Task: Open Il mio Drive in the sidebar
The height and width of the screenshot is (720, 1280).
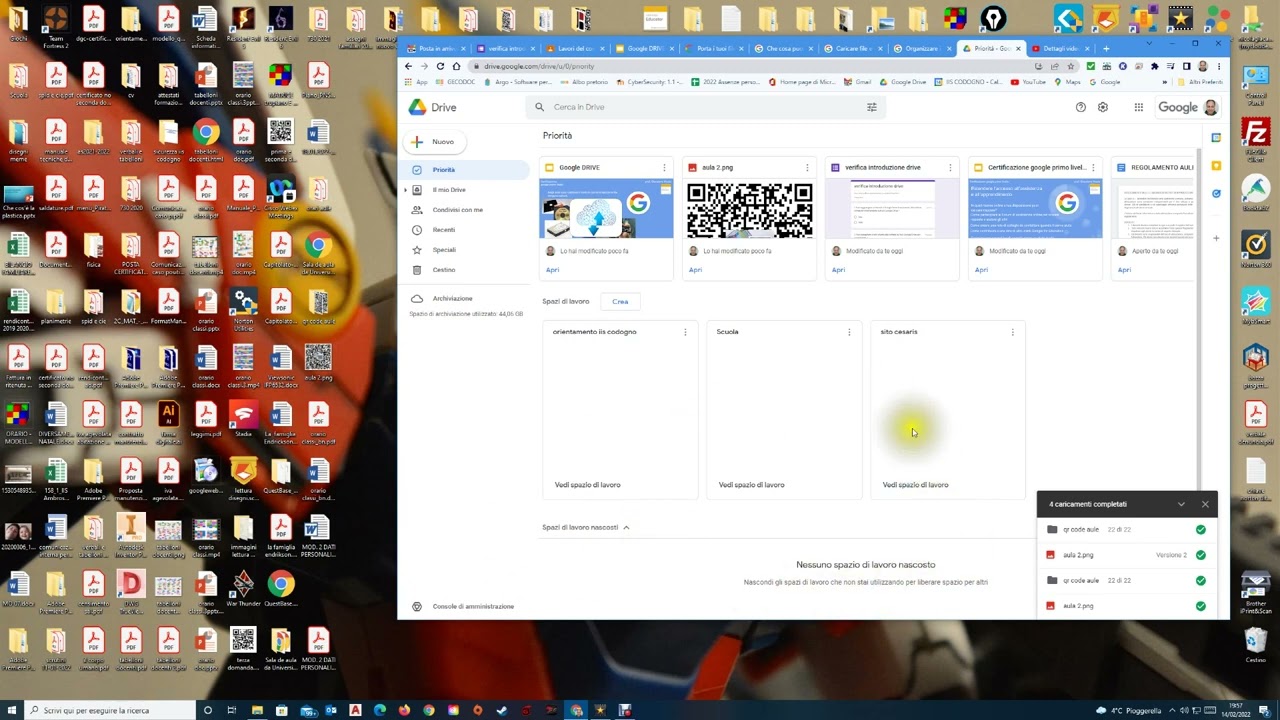Action: coord(449,190)
